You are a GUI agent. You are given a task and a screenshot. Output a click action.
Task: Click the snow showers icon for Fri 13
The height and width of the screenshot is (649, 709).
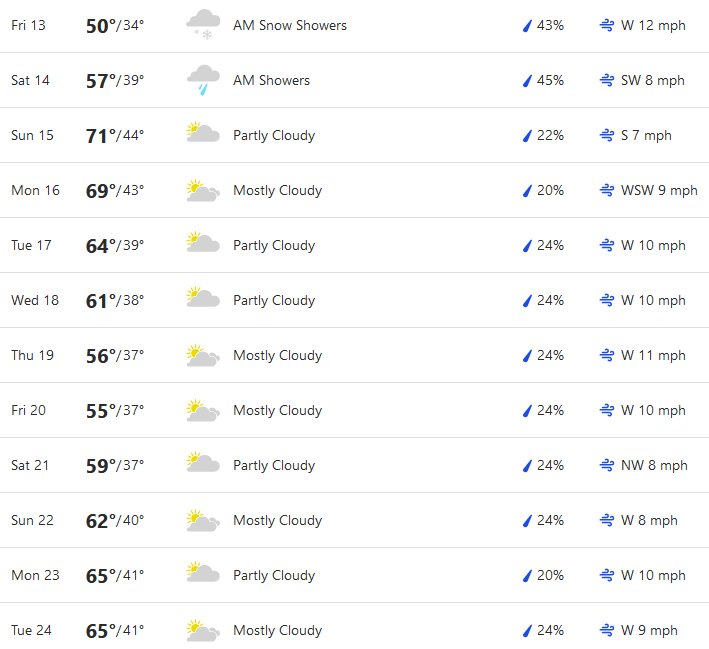pyautogui.click(x=203, y=24)
